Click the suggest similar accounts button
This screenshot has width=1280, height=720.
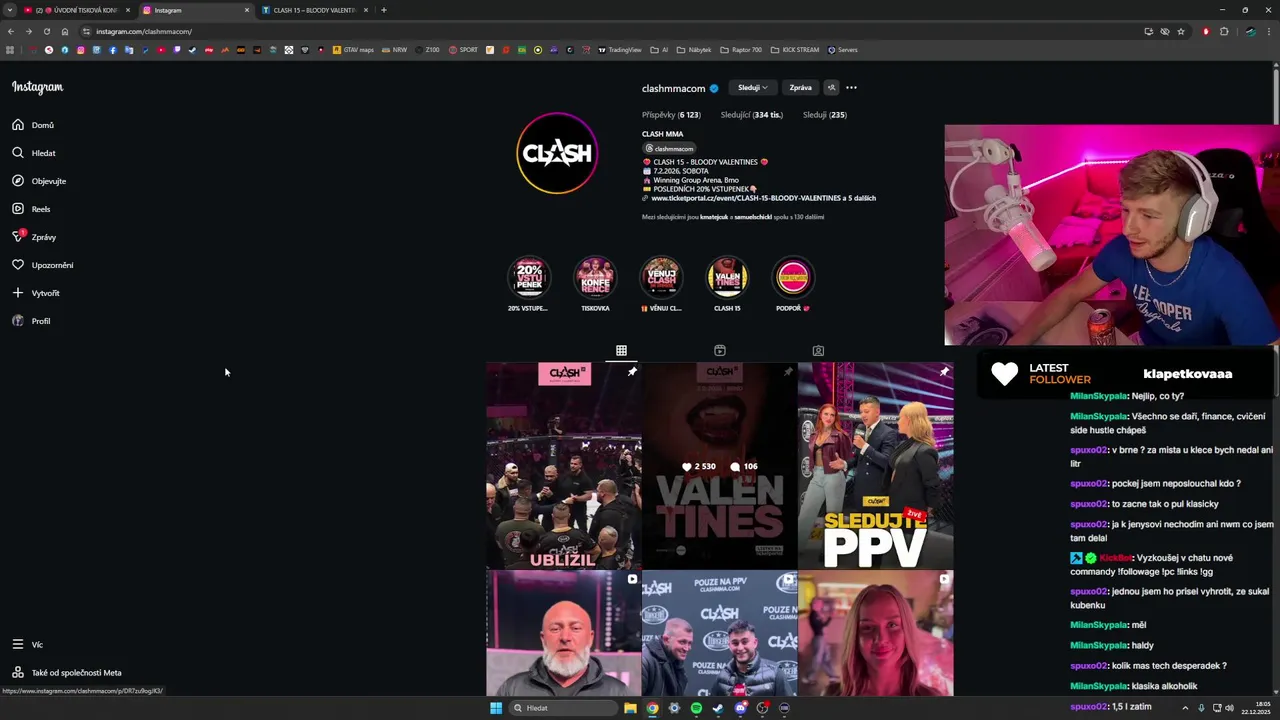tap(831, 88)
